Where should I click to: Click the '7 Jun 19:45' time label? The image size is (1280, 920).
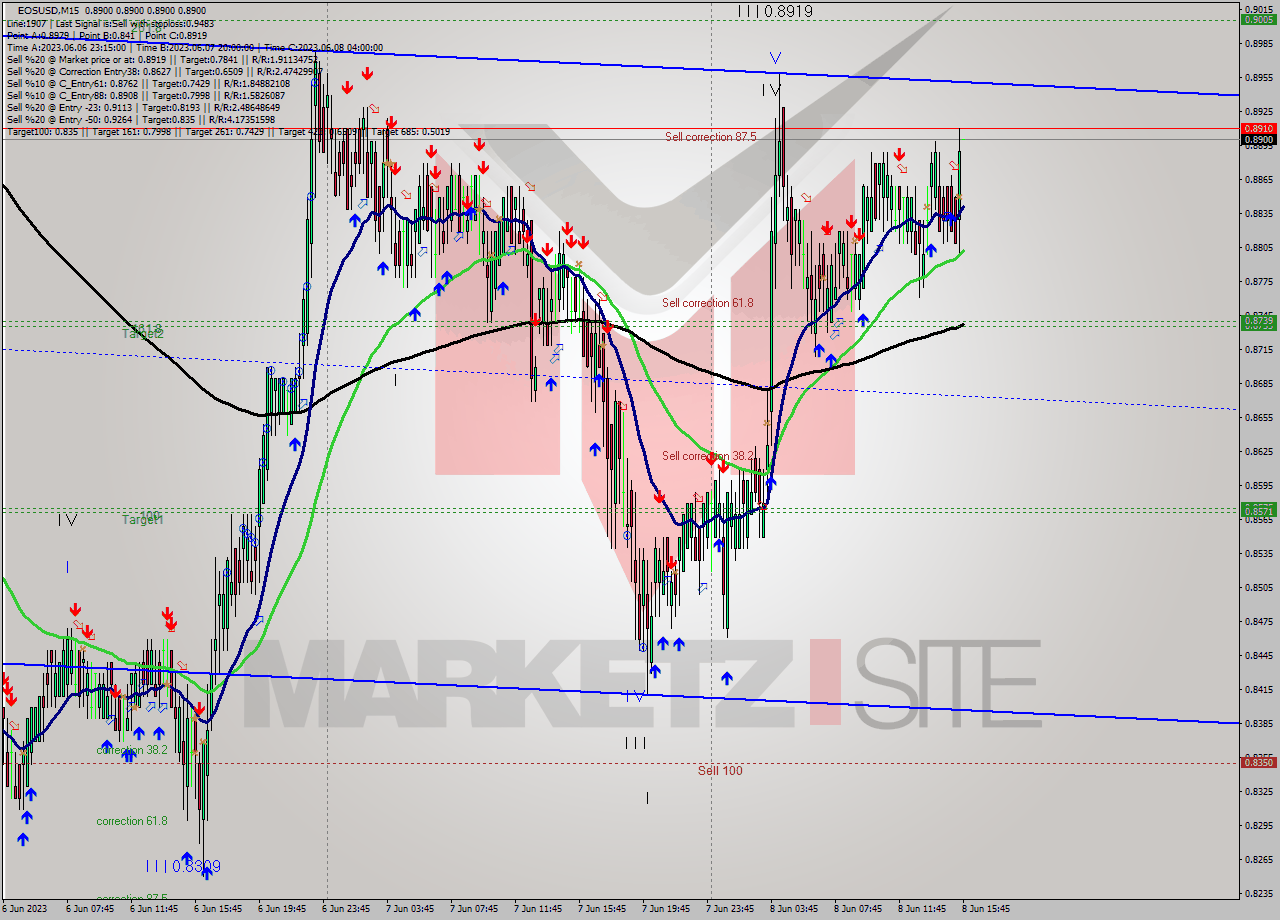click(665, 909)
